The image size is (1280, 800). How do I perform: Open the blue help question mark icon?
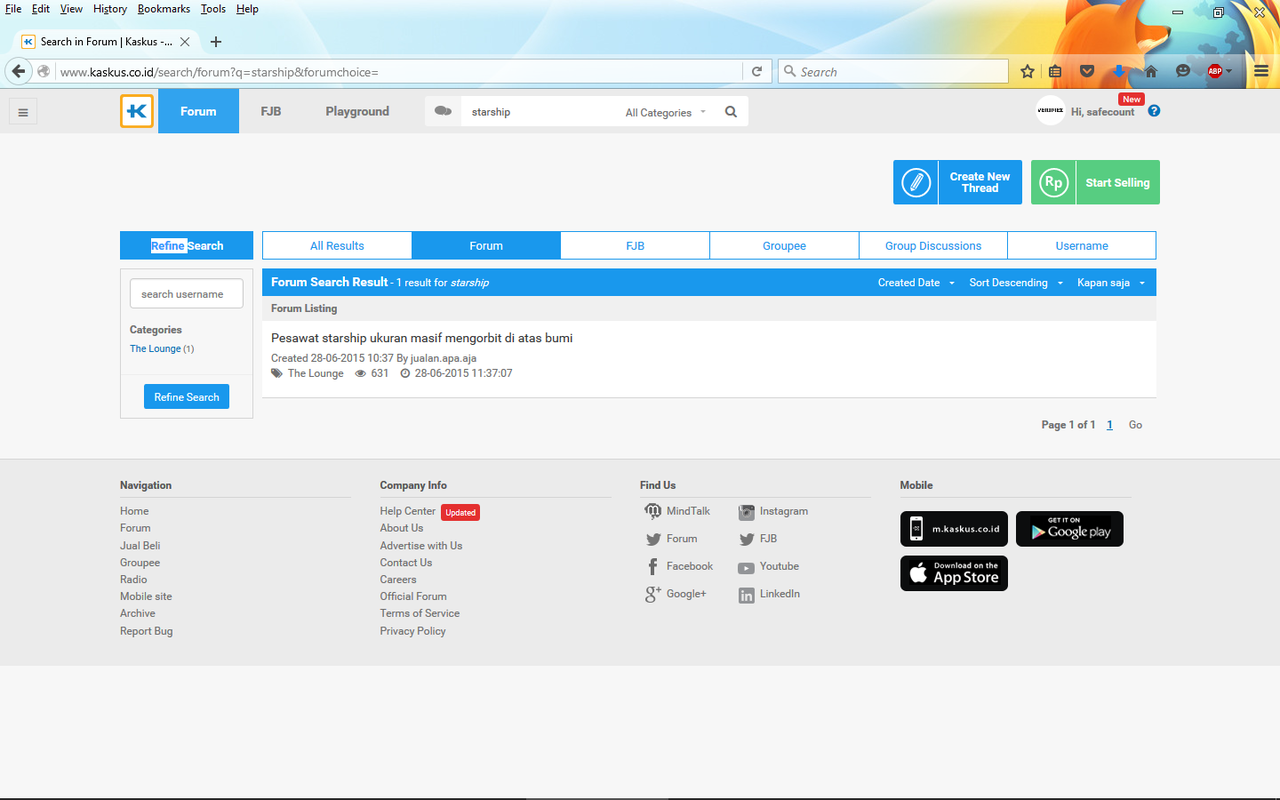(1154, 111)
